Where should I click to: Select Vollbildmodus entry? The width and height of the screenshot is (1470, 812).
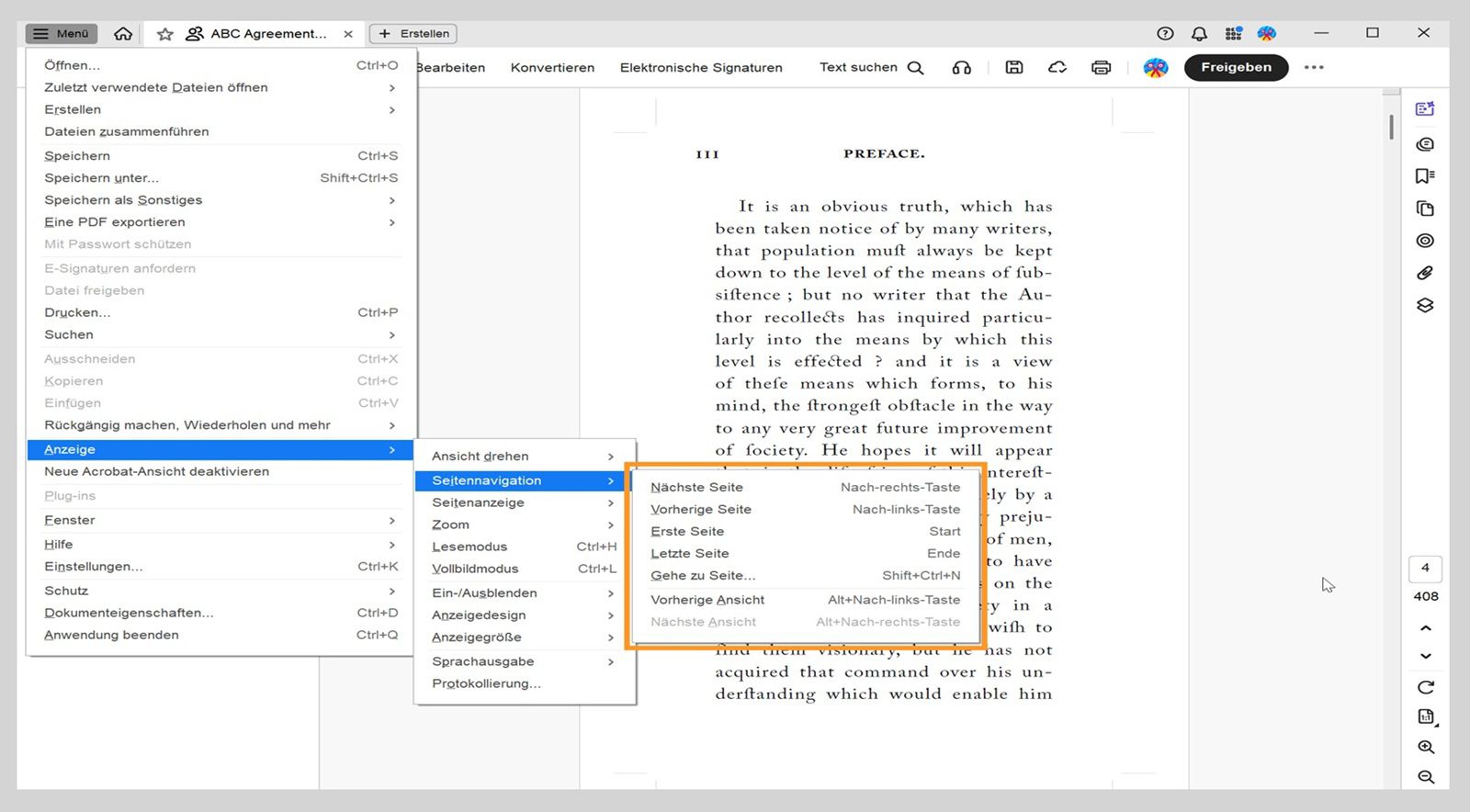point(524,569)
